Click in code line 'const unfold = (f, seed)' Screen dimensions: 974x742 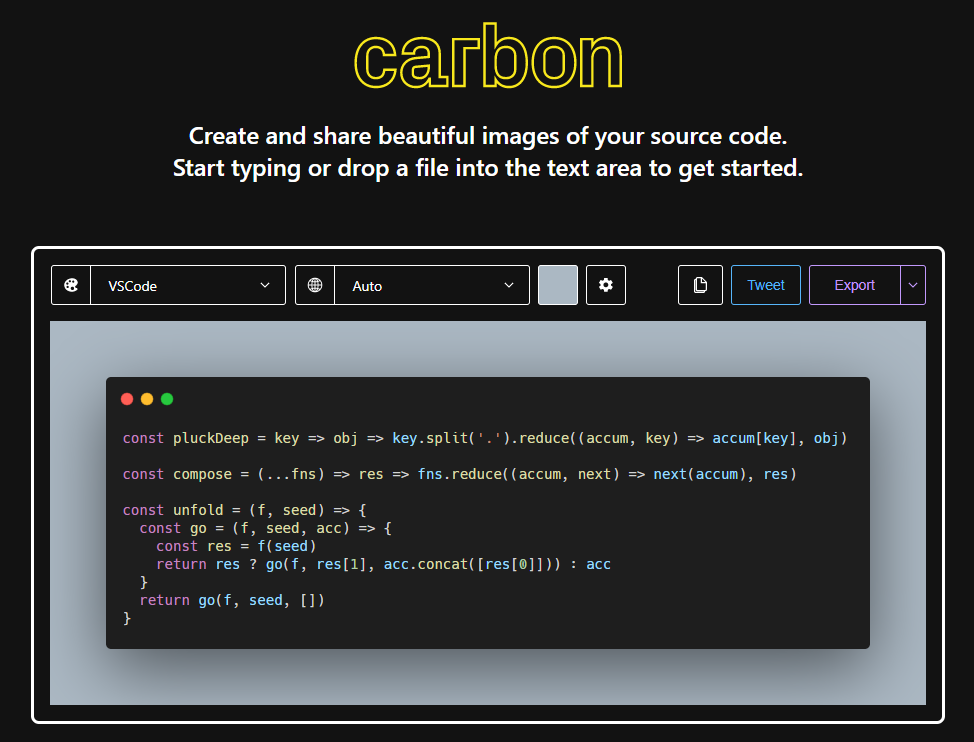244,510
